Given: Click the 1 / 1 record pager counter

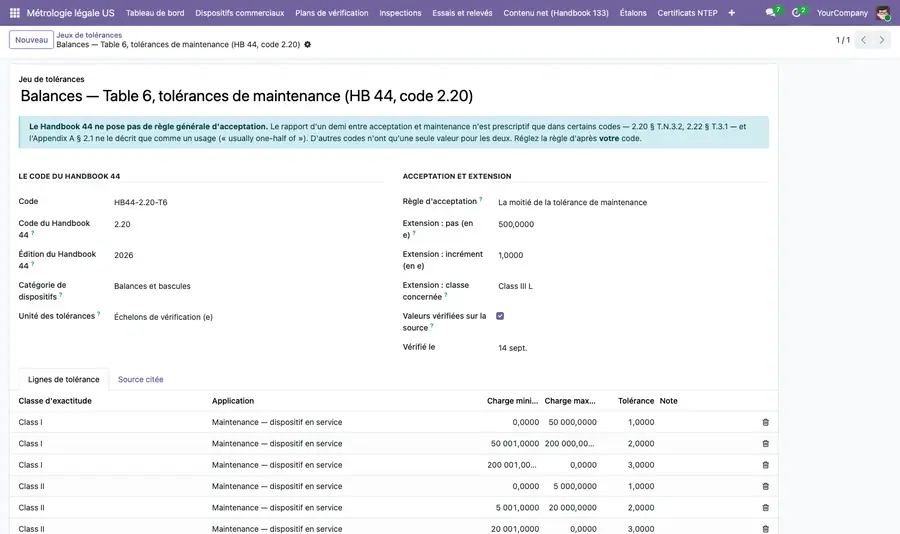Looking at the screenshot, I should tap(843, 40).
